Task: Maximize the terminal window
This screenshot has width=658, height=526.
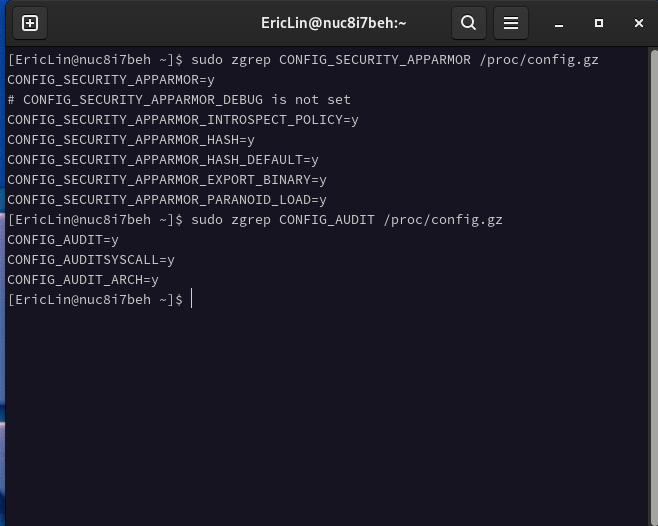Action: (x=599, y=23)
